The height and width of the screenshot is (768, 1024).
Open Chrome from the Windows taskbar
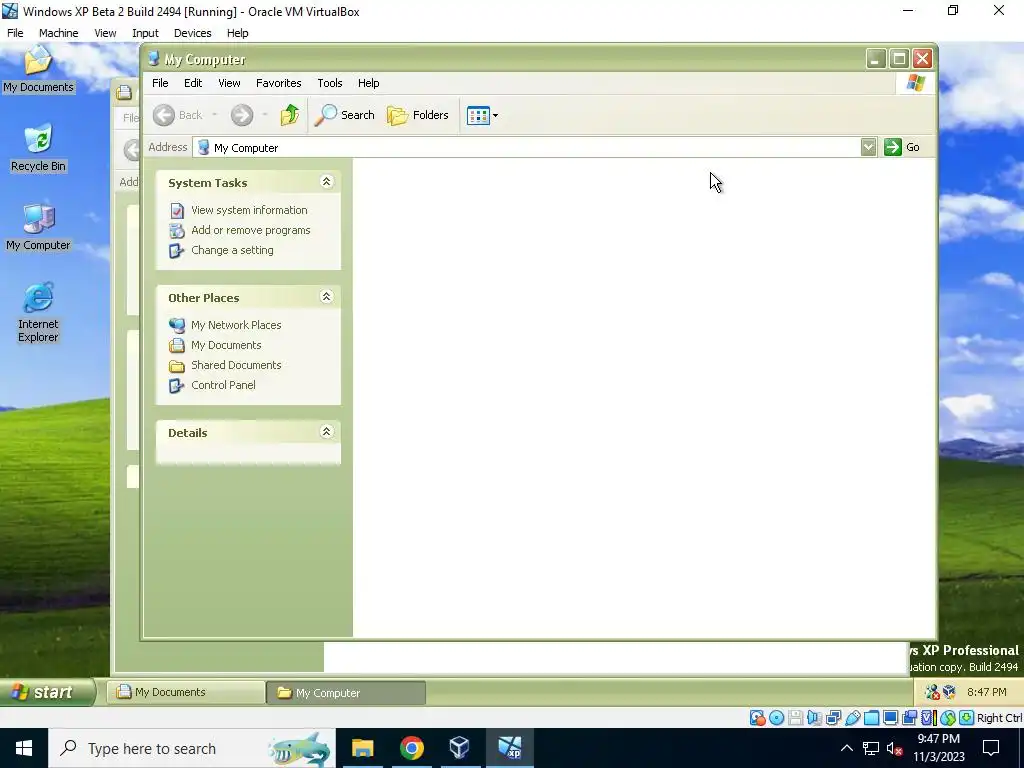[x=411, y=748]
